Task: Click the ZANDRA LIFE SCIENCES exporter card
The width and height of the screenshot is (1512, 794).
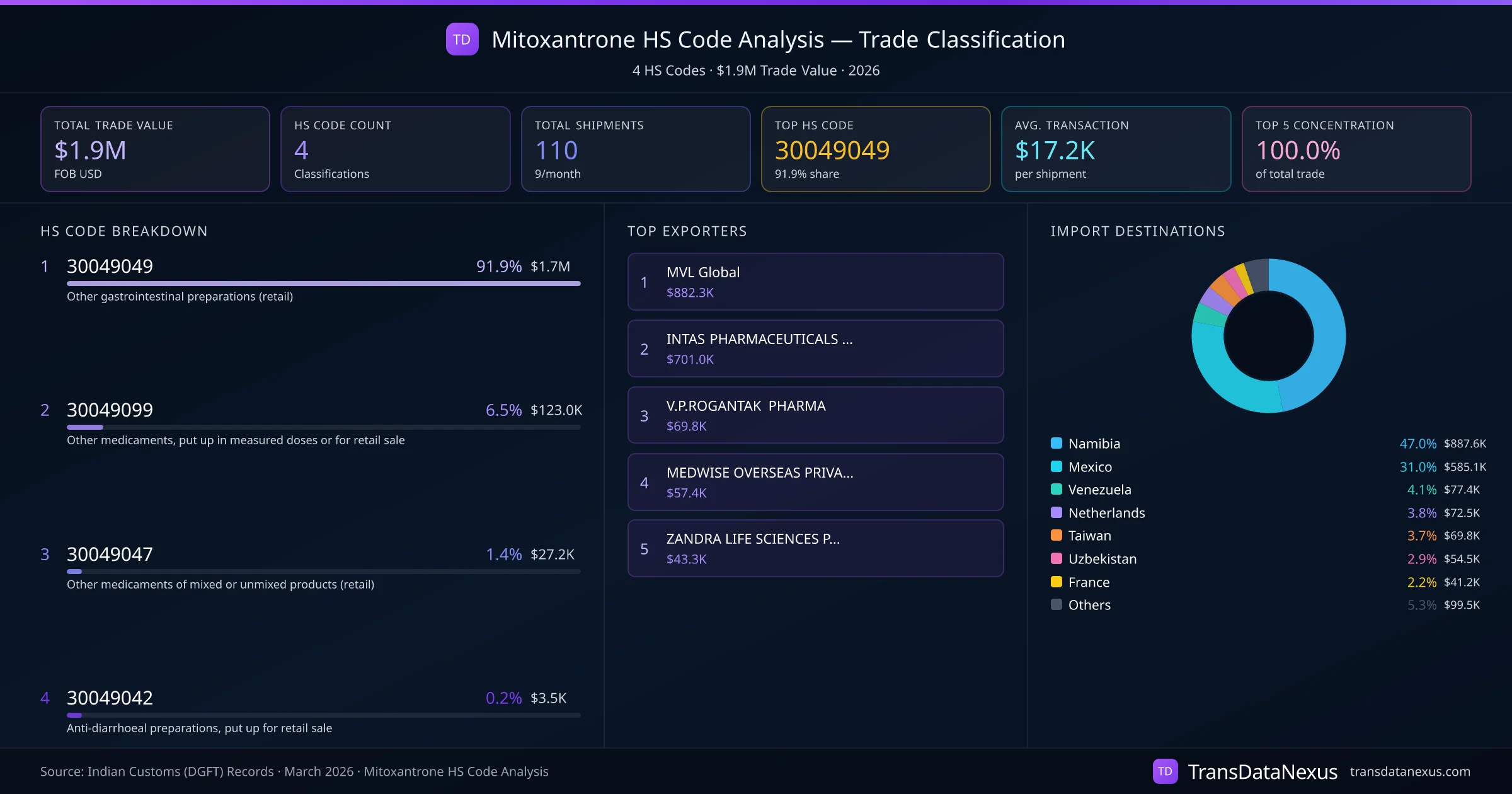Action: click(815, 548)
